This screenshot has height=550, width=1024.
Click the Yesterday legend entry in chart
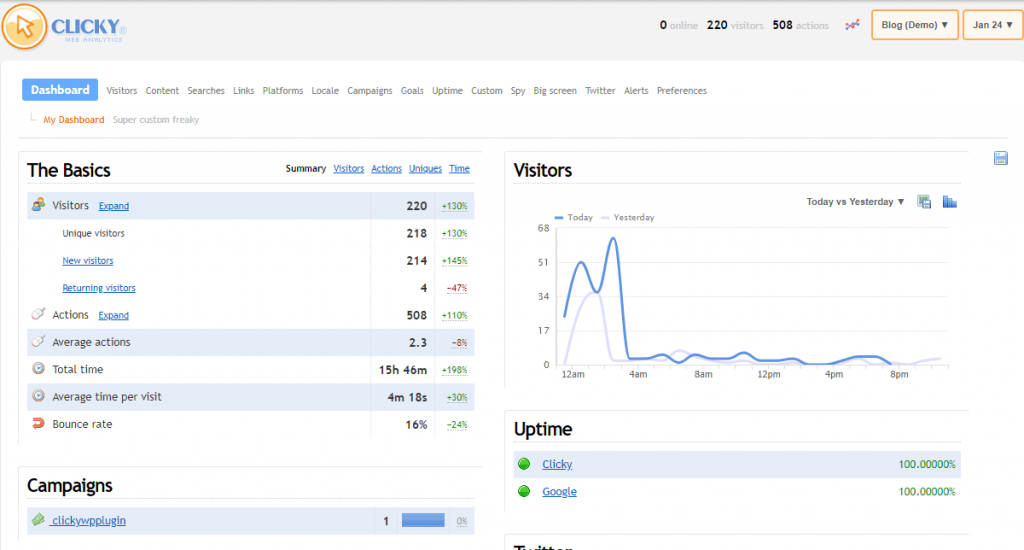[x=628, y=218]
